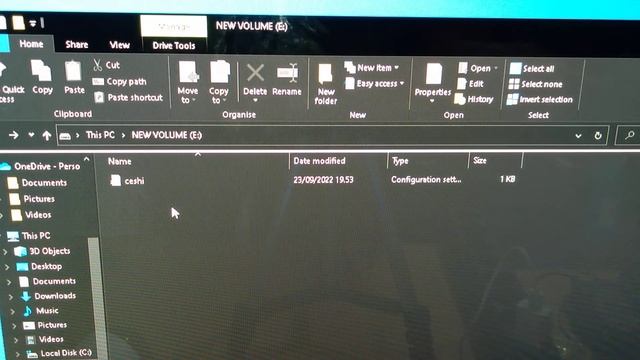The width and height of the screenshot is (640, 360).
Task: Click the Copy path option
Action: pos(119,82)
